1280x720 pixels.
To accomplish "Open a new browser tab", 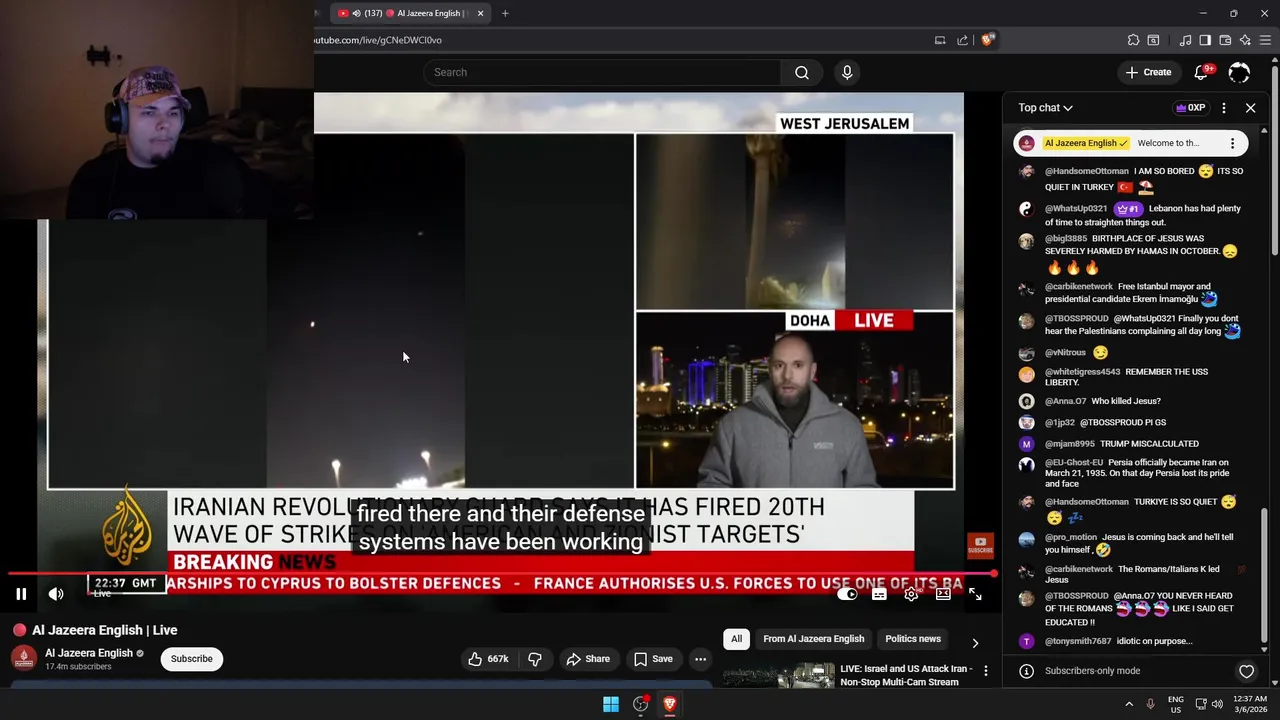I will point(505,13).
